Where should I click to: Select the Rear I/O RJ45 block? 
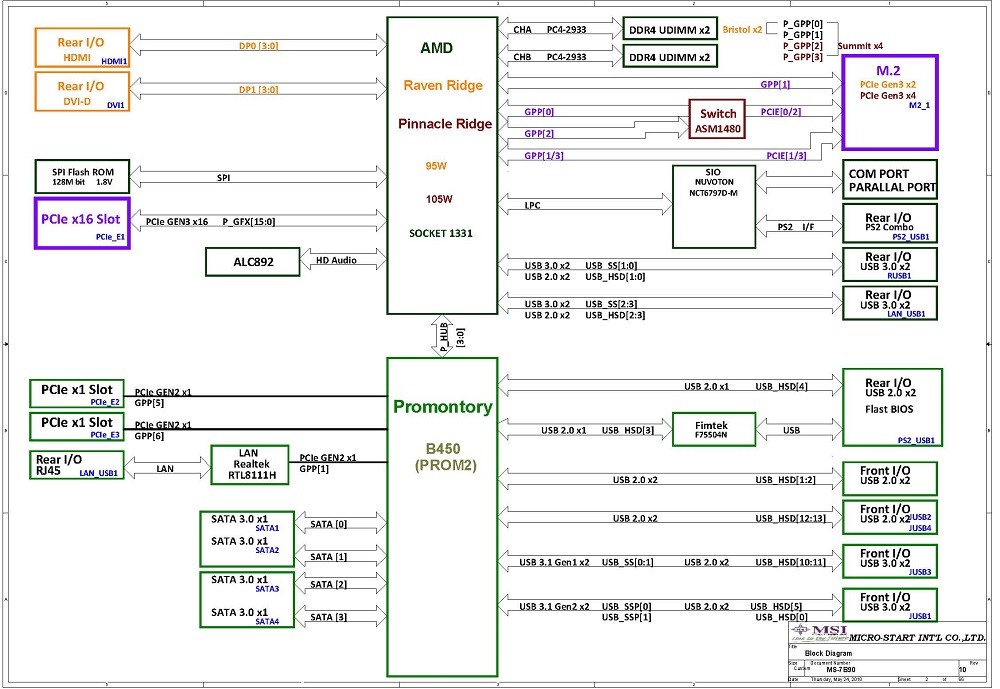point(78,466)
